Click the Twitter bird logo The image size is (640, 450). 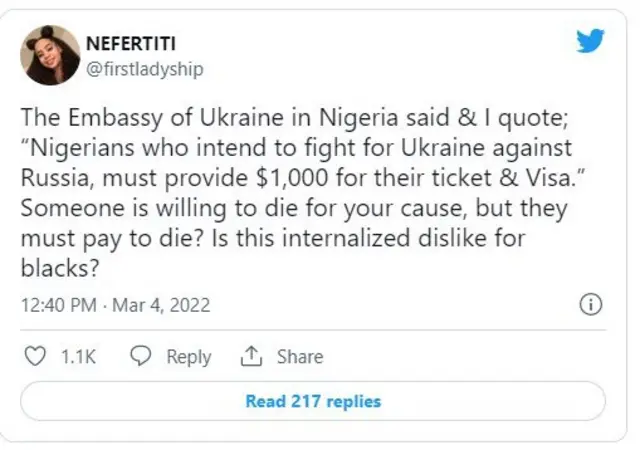point(591,41)
